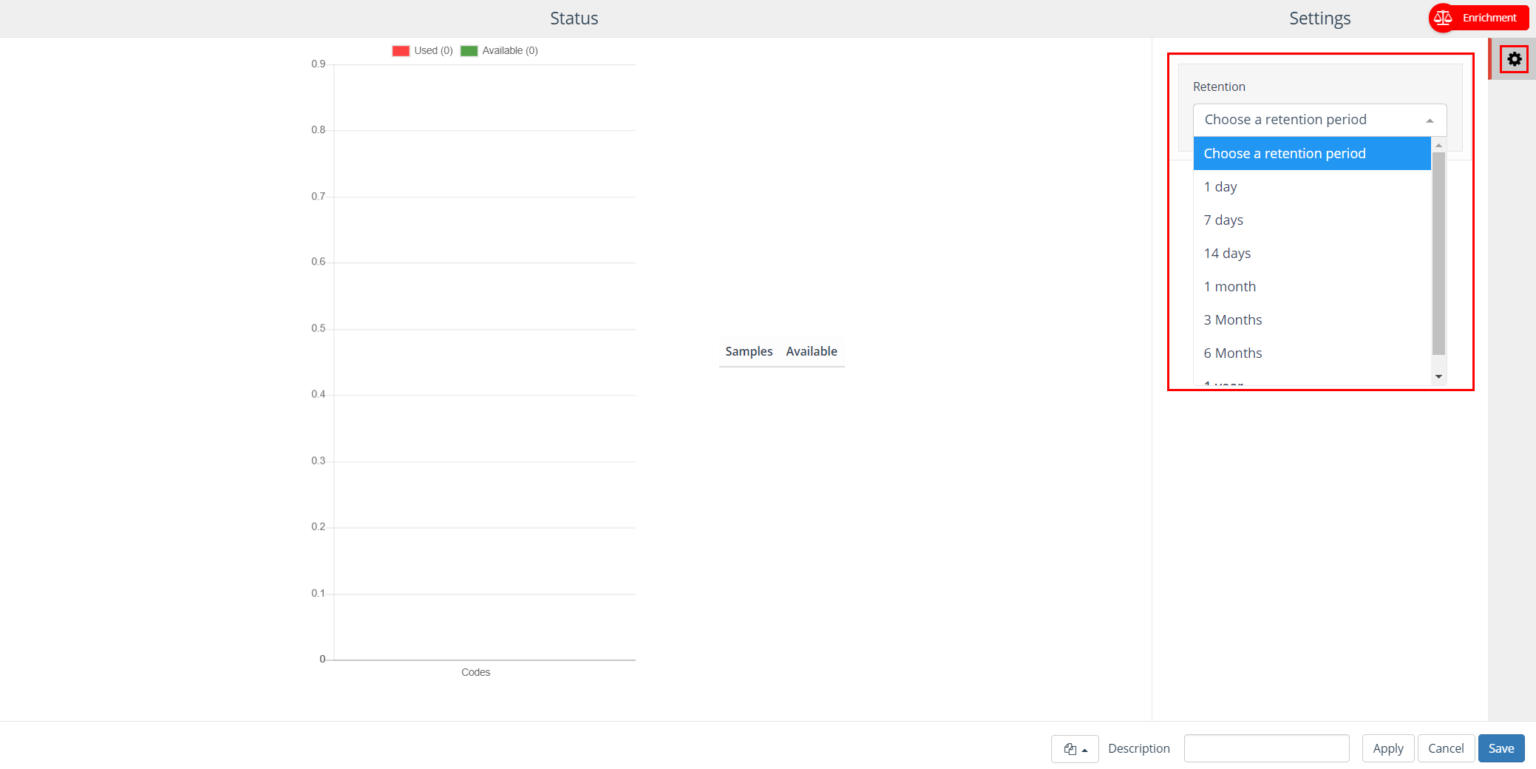Image resolution: width=1536 pixels, height=769 pixels.
Task: Click the Samples column header
Action: coord(749,352)
